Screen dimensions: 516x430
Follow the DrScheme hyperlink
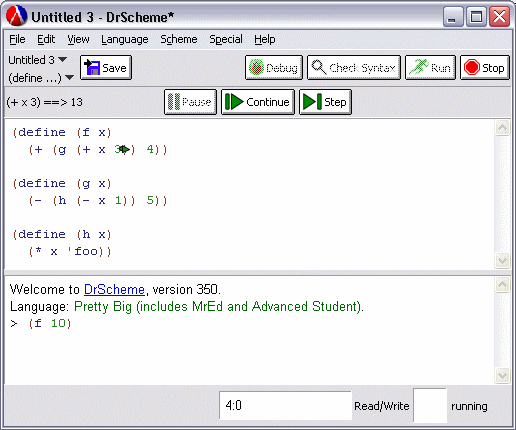[114, 289]
